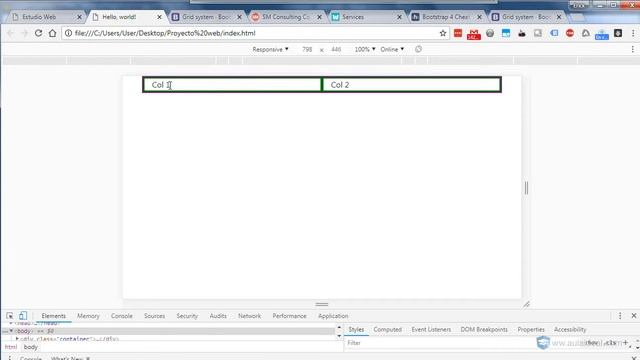Open the grey Google Drive triangle extension icon
Screen dimensions: 640x360
(586, 33)
